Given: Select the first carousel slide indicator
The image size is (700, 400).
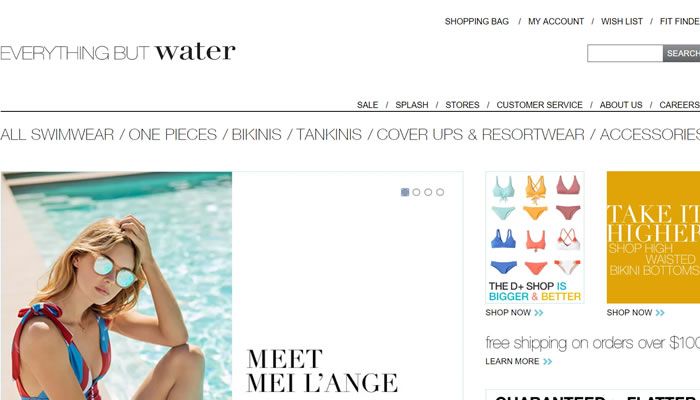Looking at the screenshot, I should click(x=405, y=192).
